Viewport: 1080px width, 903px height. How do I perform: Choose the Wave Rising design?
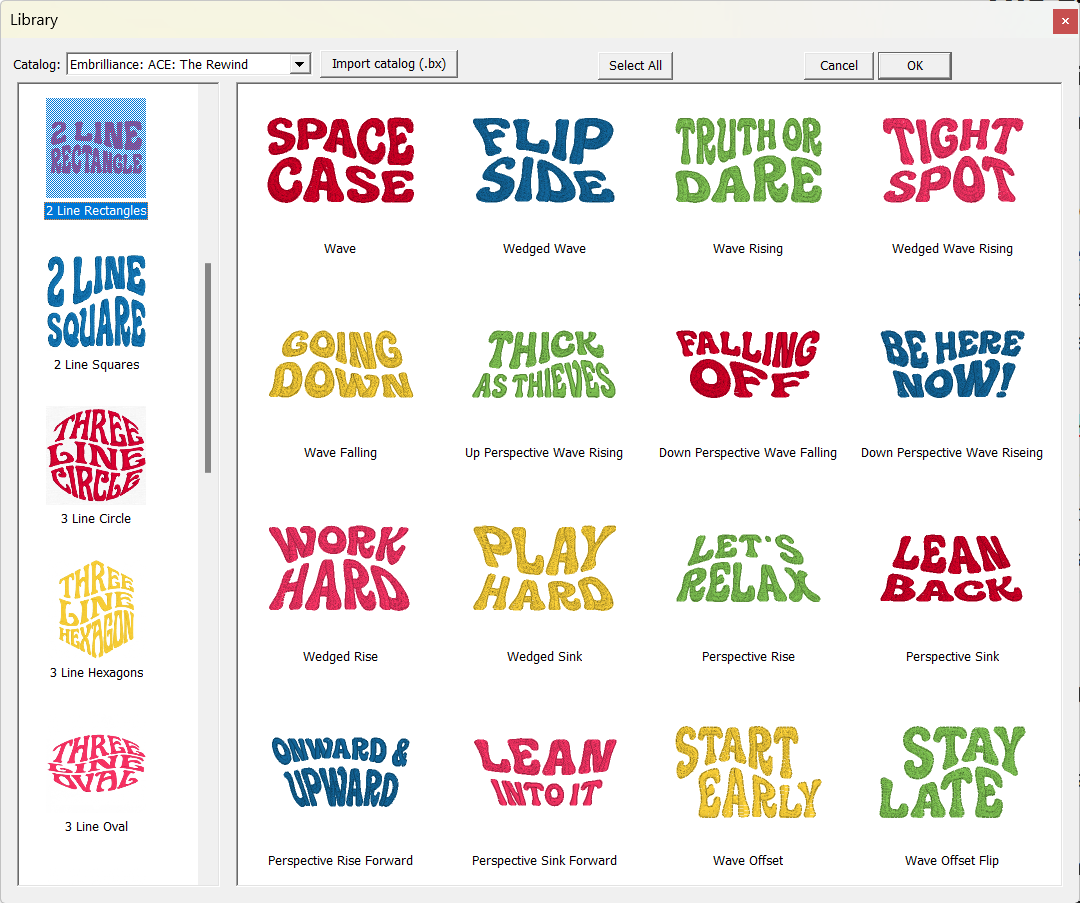point(748,160)
